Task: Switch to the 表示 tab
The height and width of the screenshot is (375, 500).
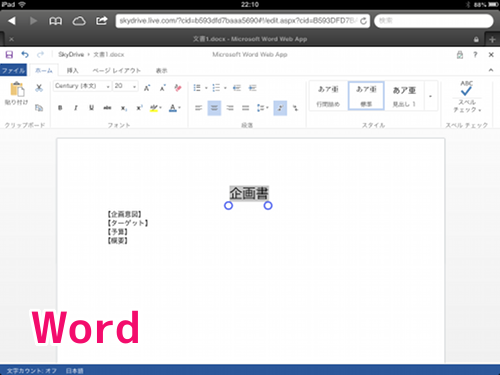Action: 161,70
